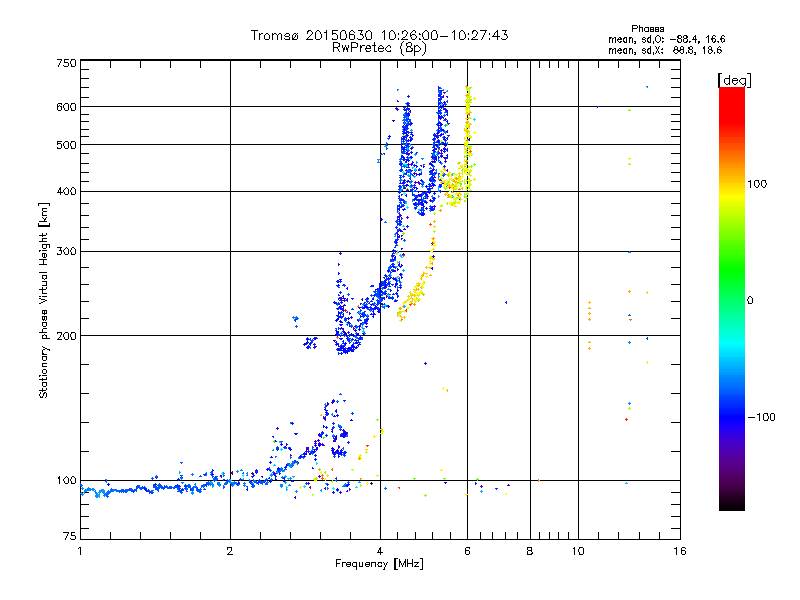Click the '[deg]' colorbar unit label
This screenshot has width=800, height=600.
click(x=734, y=80)
